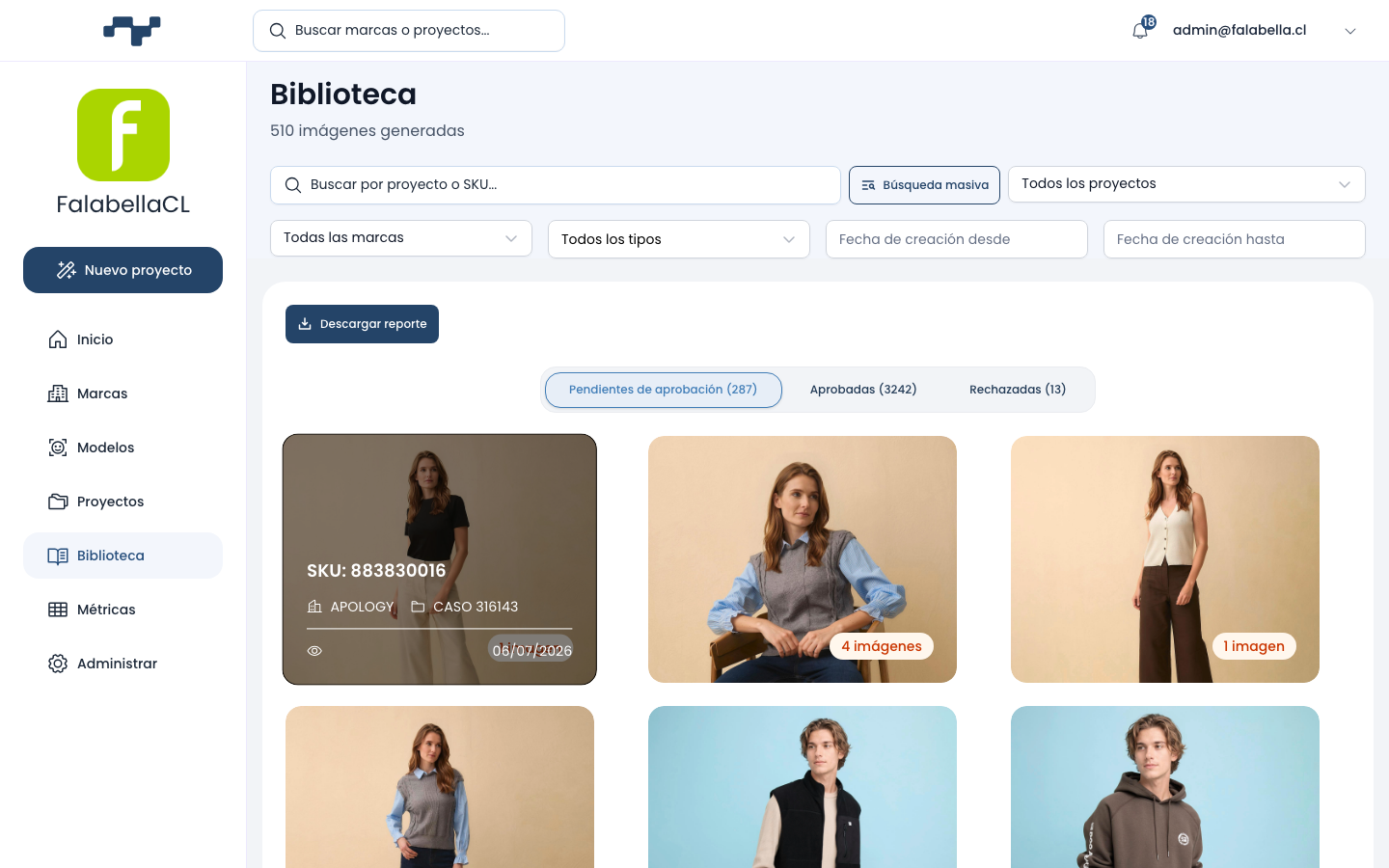
Task: Open Modelos in the sidebar
Action: tap(123, 448)
